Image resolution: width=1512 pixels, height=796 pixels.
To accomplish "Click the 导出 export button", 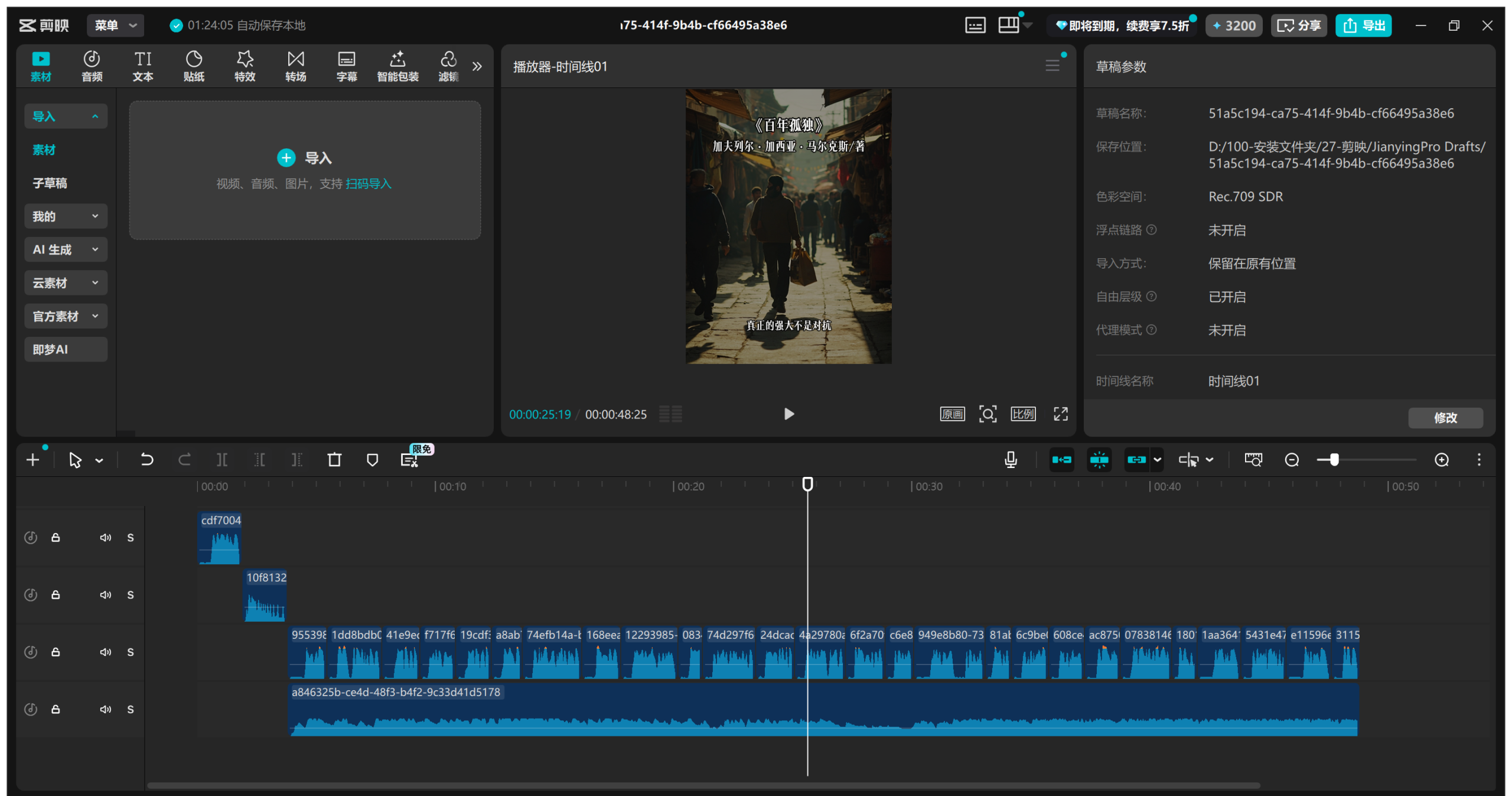I will coord(1363,25).
